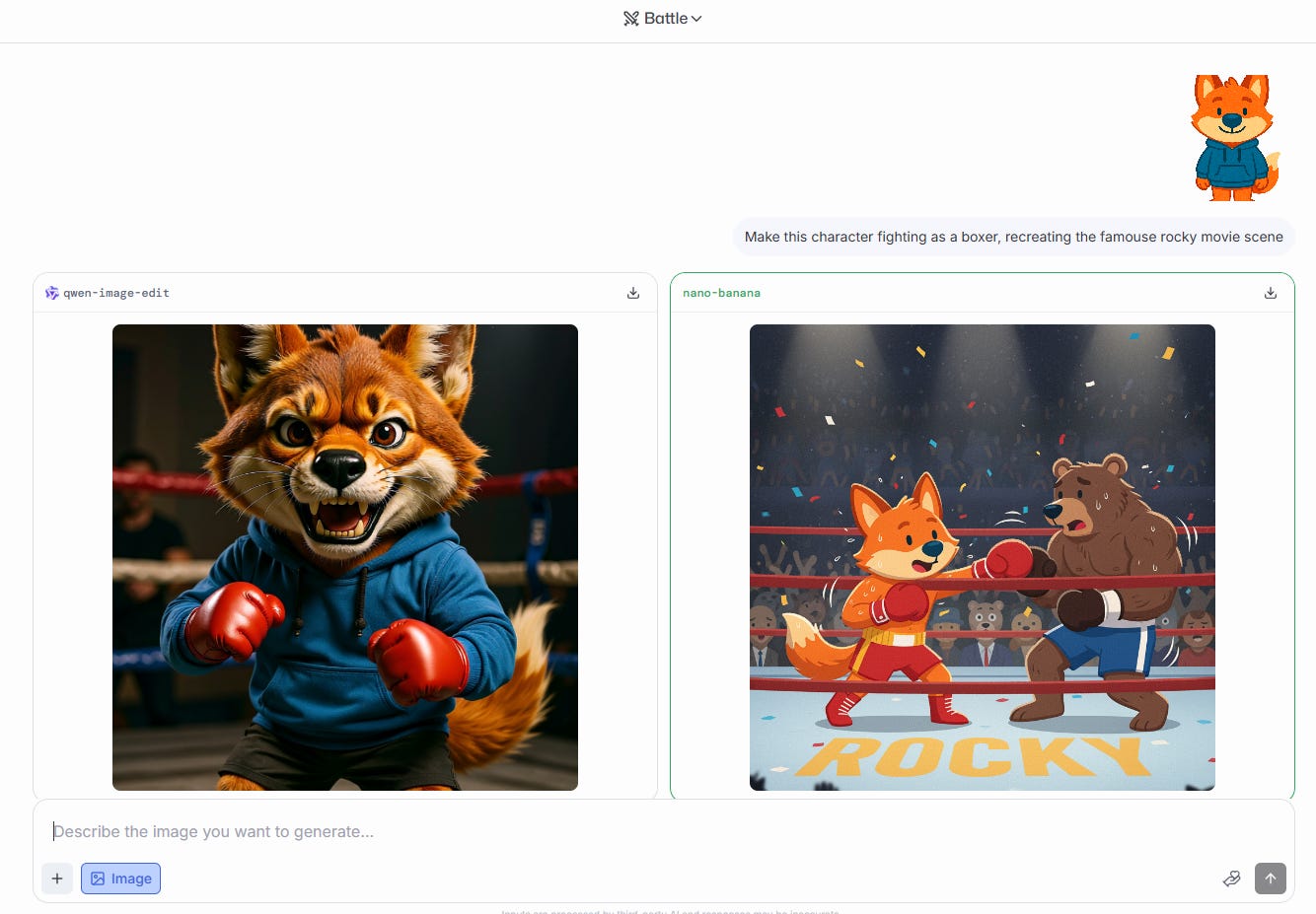Download the nano-banana result
Screen dimensions: 1316x914
tap(1271, 293)
